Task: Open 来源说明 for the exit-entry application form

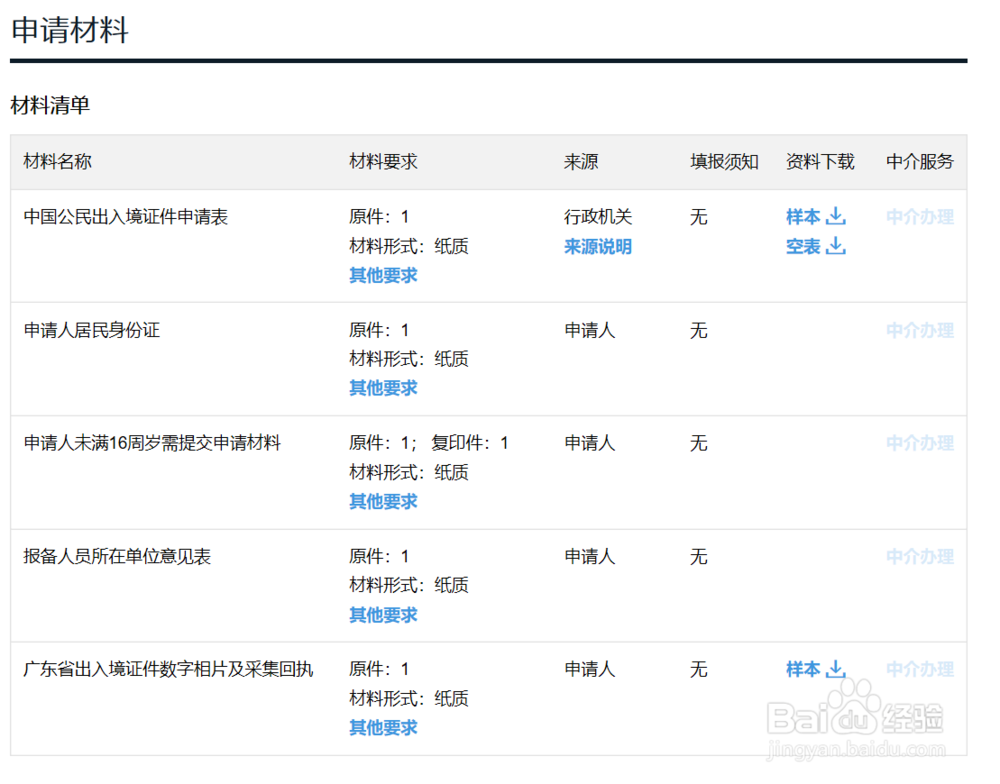Action: (596, 247)
